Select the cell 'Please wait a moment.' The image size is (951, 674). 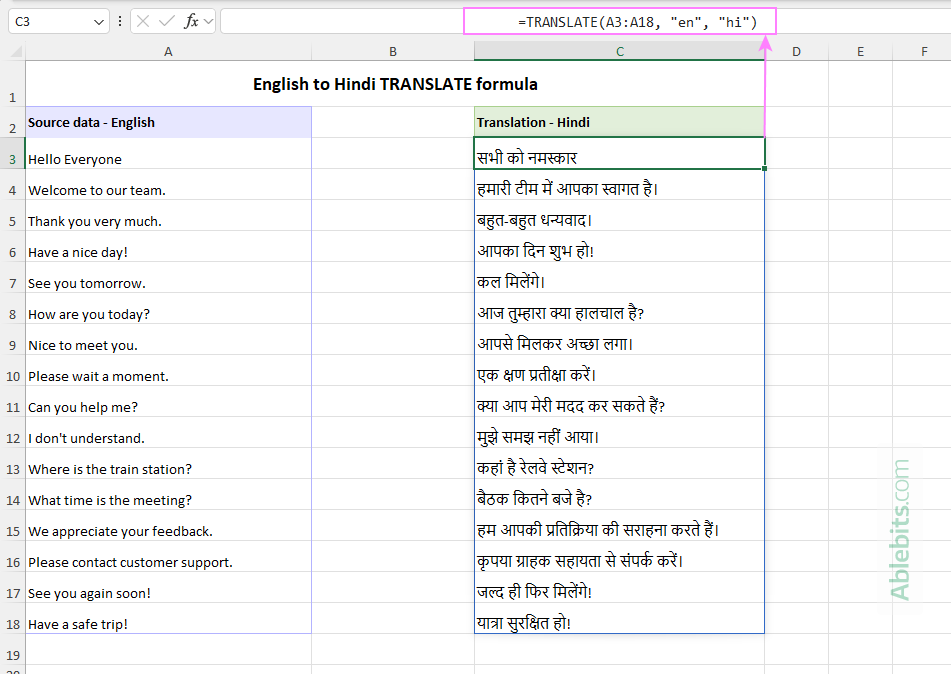168,370
